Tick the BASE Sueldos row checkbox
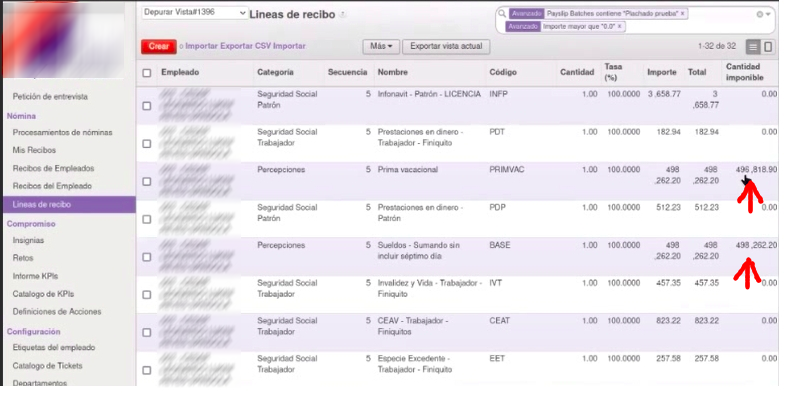The image size is (785, 393). pos(147,257)
